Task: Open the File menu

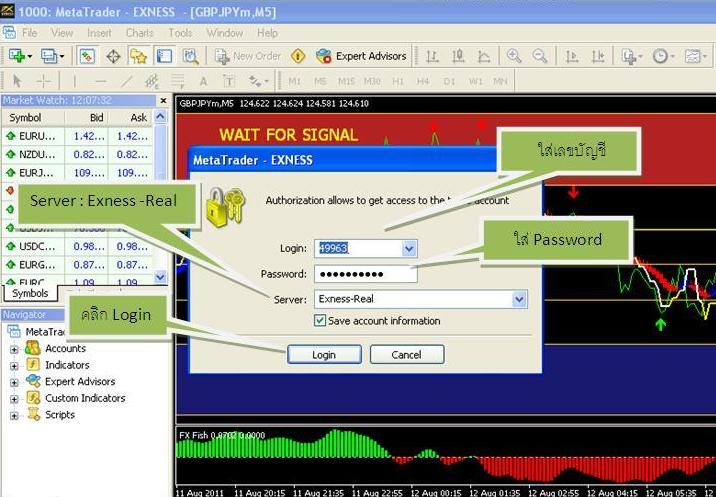Action: pos(30,33)
